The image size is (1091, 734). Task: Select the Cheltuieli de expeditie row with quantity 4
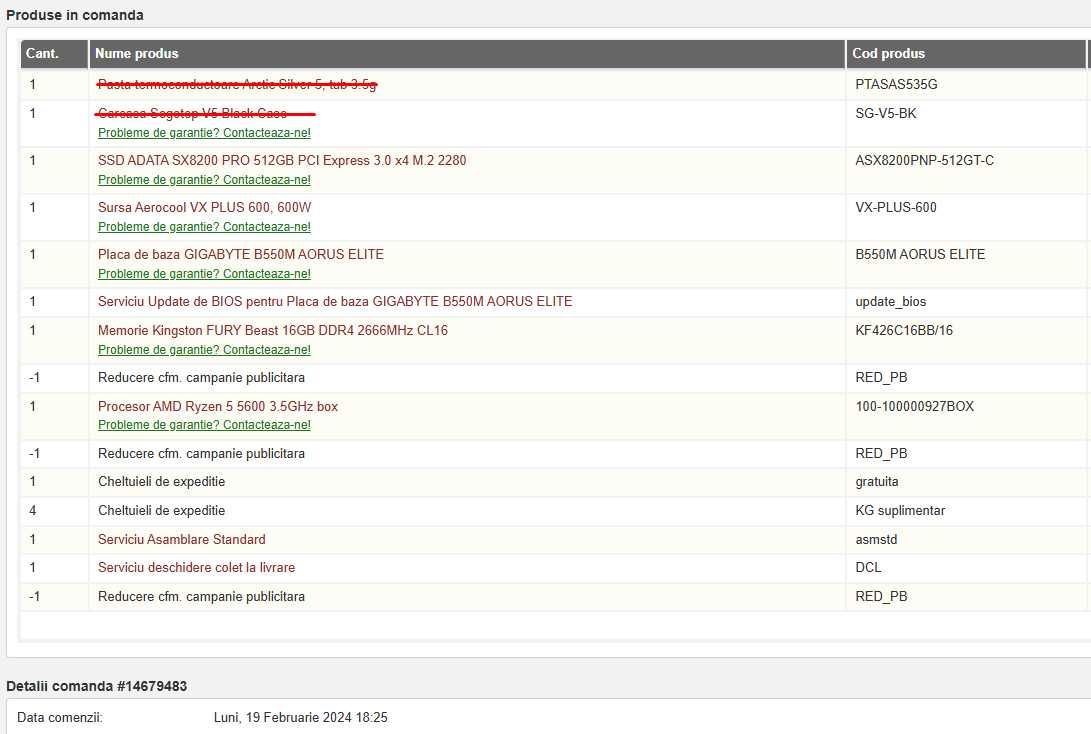553,511
